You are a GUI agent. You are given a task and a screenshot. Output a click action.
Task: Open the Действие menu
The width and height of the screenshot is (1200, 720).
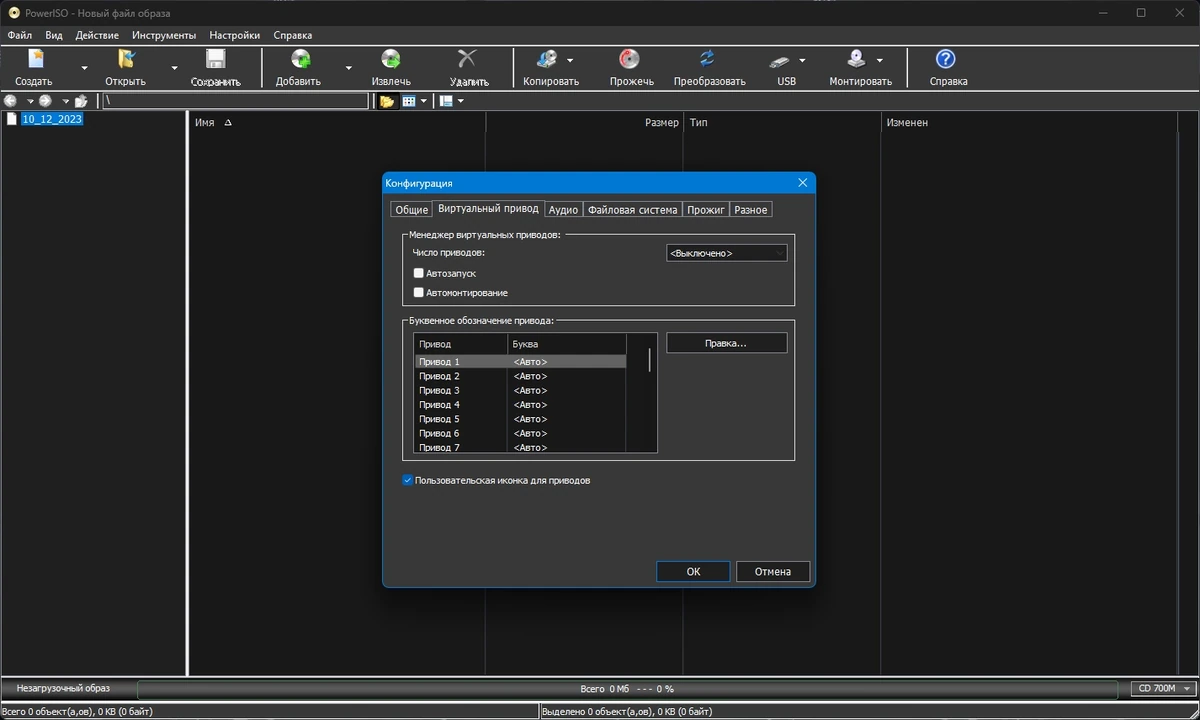tap(97, 35)
